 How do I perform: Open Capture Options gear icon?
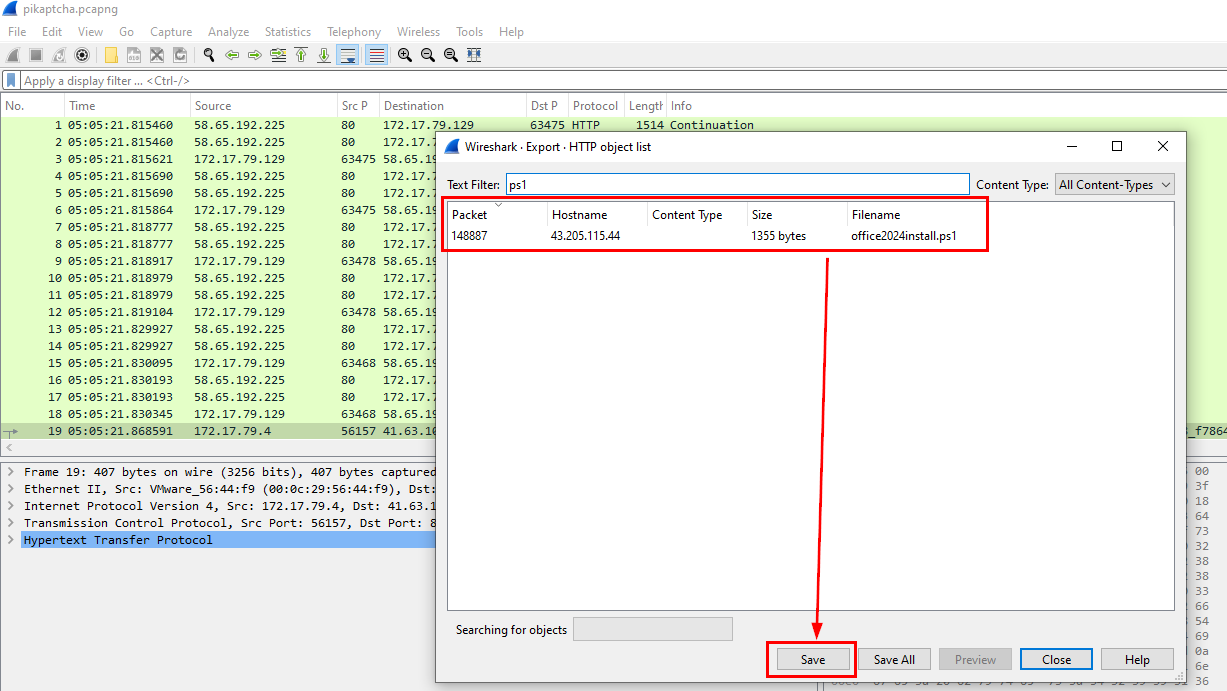tap(82, 55)
